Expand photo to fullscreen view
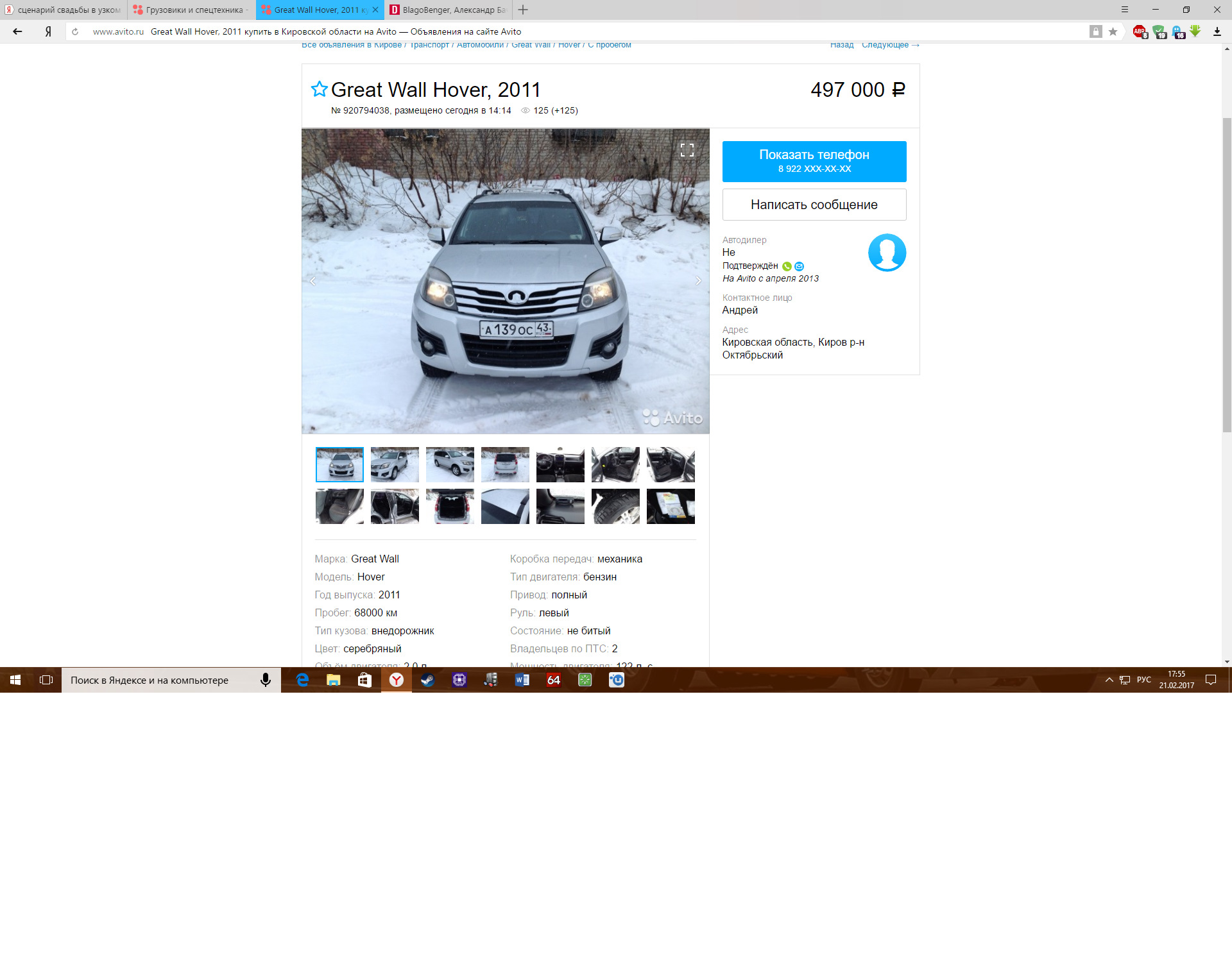The width and height of the screenshot is (1232, 980). [687, 150]
